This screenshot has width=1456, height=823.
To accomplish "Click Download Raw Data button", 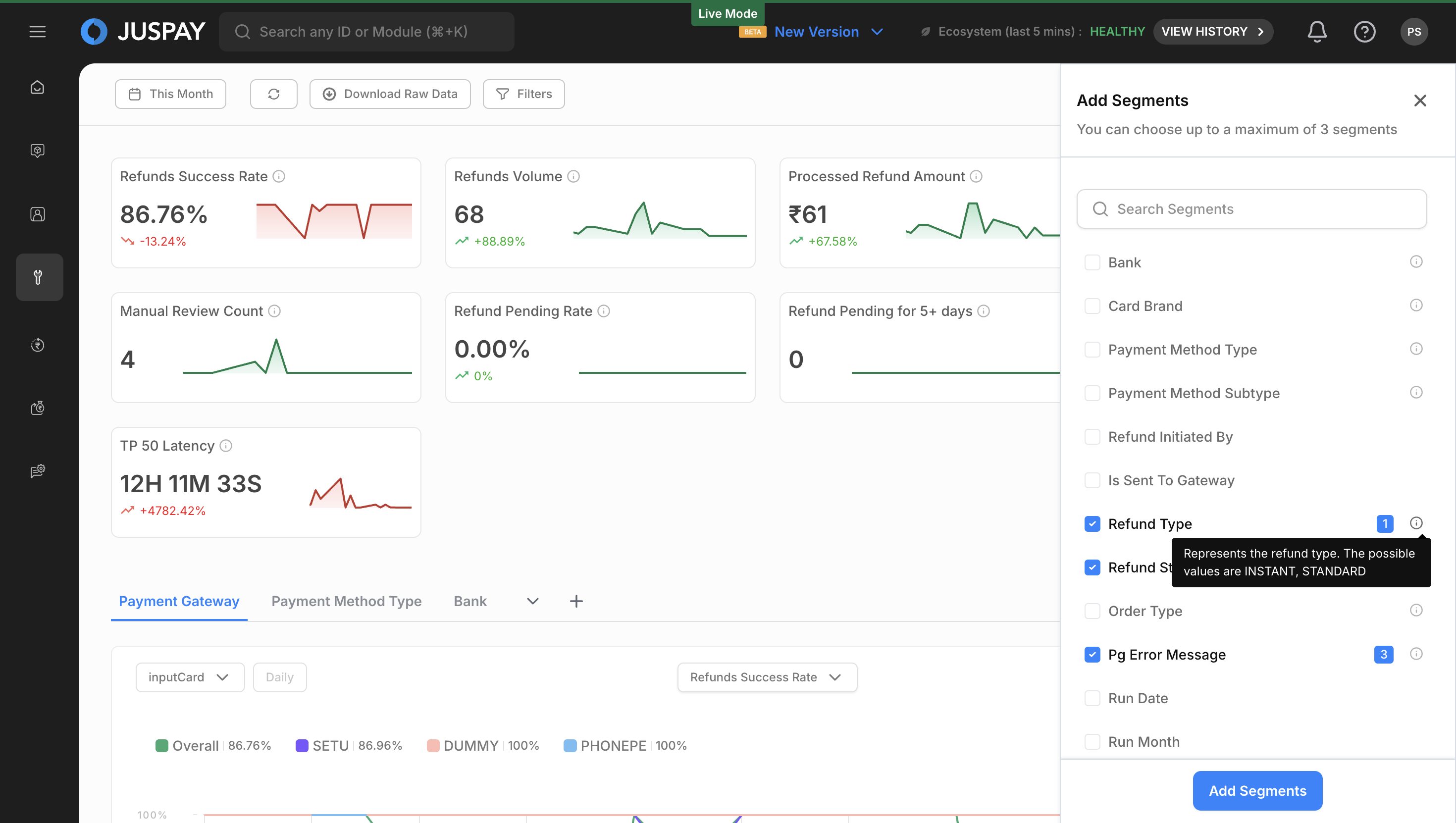I will pyautogui.click(x=389, y=94).
